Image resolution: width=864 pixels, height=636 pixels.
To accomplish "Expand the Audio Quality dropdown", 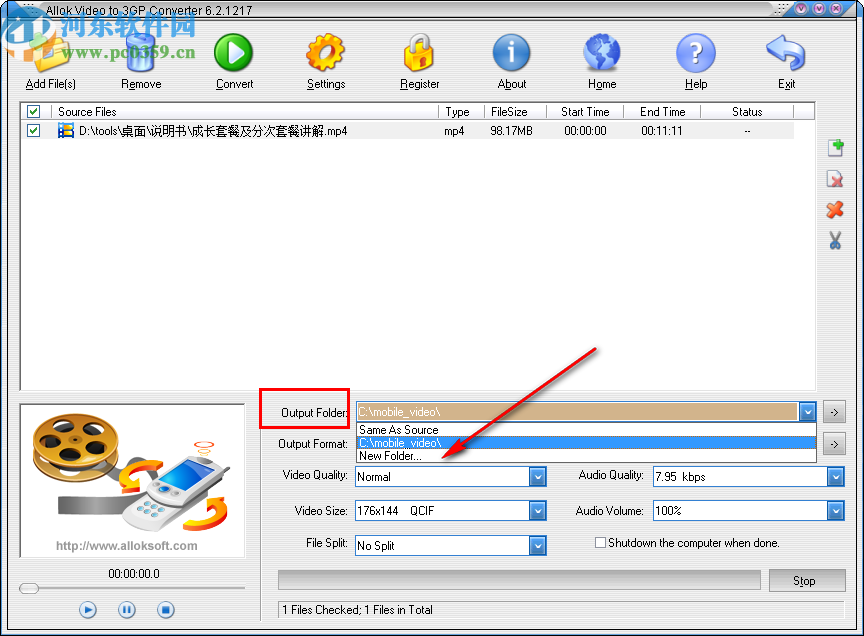I will (x=836, y=477).
